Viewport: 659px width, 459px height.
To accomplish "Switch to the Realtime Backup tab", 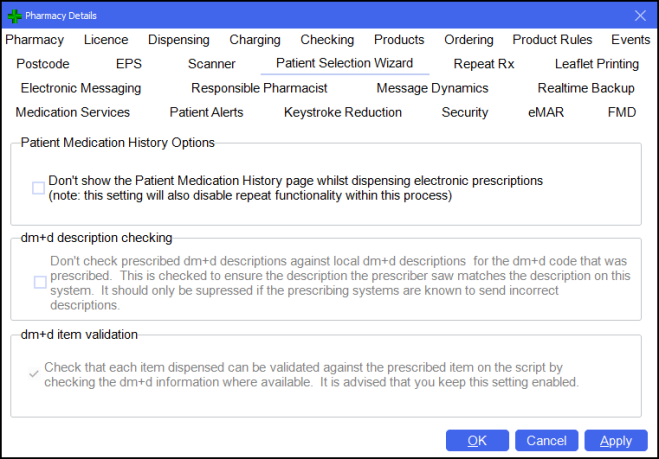I will click(x=586, y=88).
